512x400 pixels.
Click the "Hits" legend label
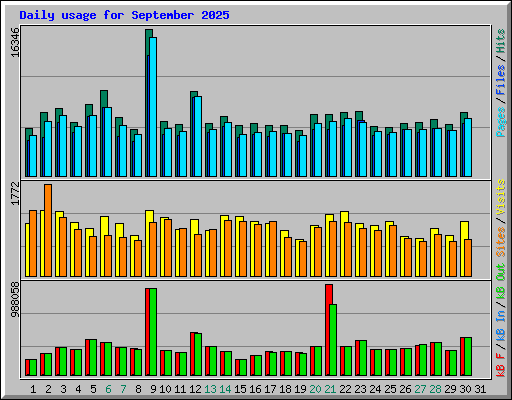pos(501,41)
